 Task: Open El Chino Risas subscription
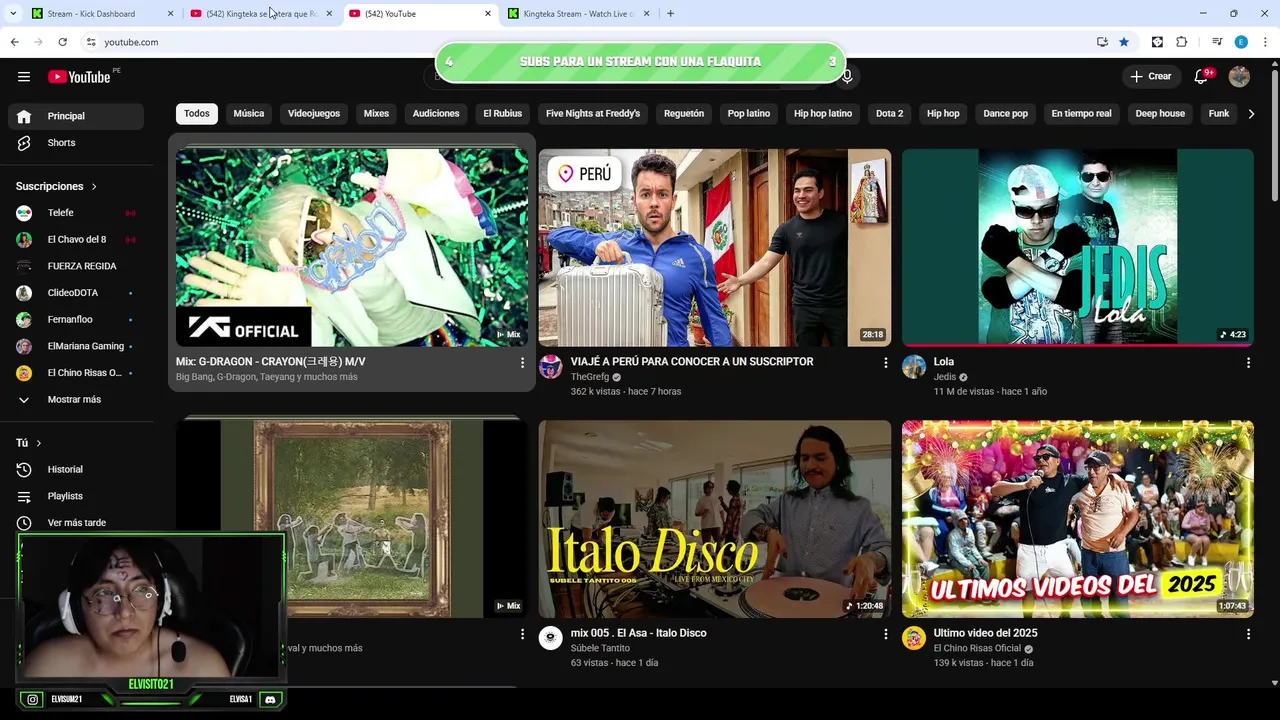tap(76, 373)
